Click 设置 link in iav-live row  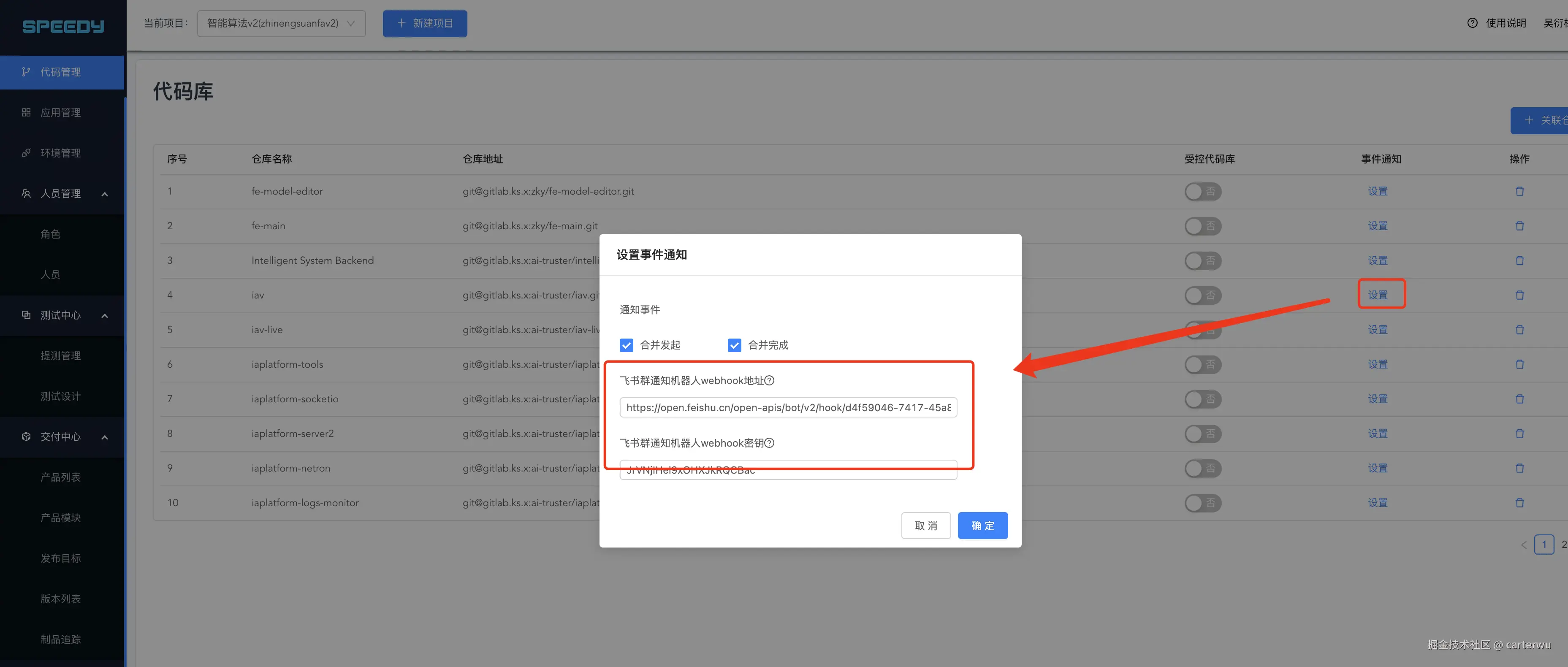[x=1378, y=329]
